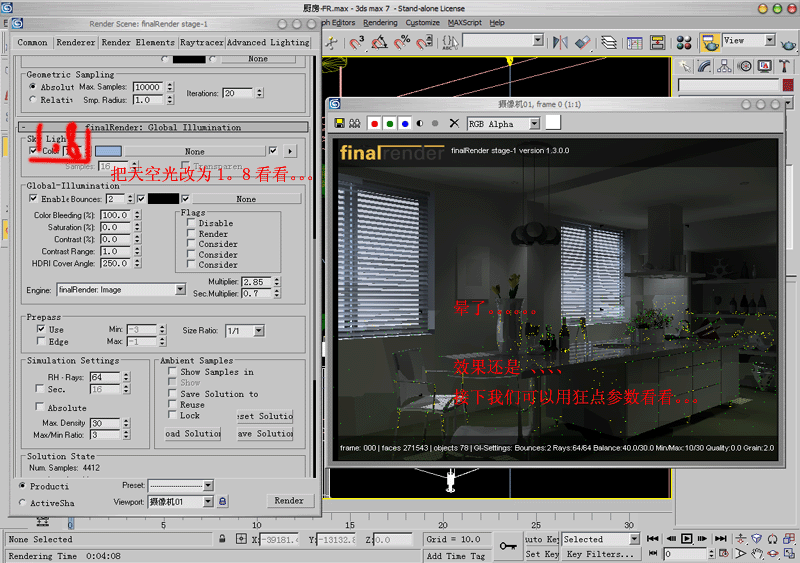Open the GI Engine dropdown
Viewport: 800px width, 563px height.
(x=121, y=289)
